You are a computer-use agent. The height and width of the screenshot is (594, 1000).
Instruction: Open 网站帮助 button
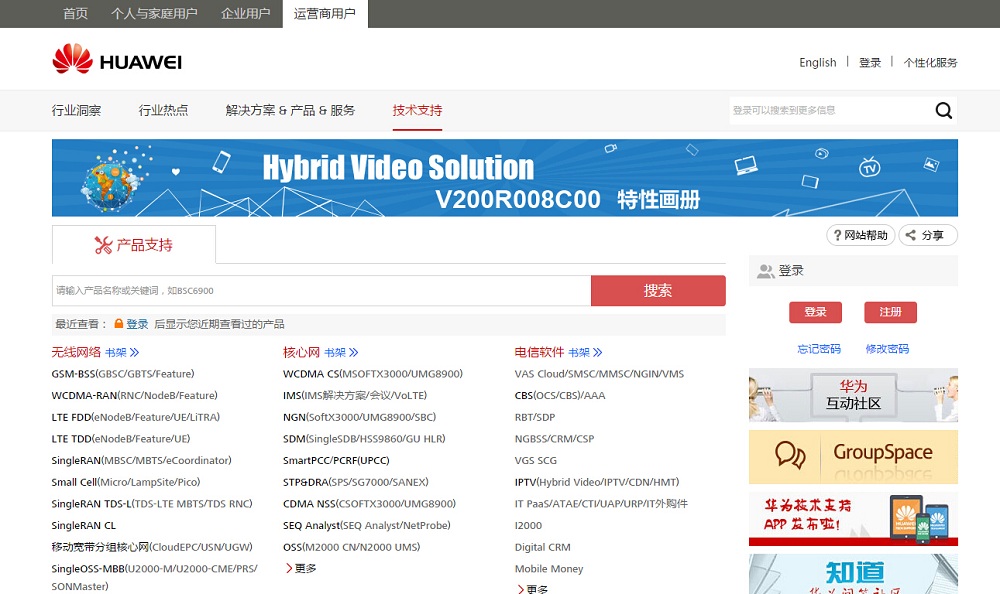(861, 235)
